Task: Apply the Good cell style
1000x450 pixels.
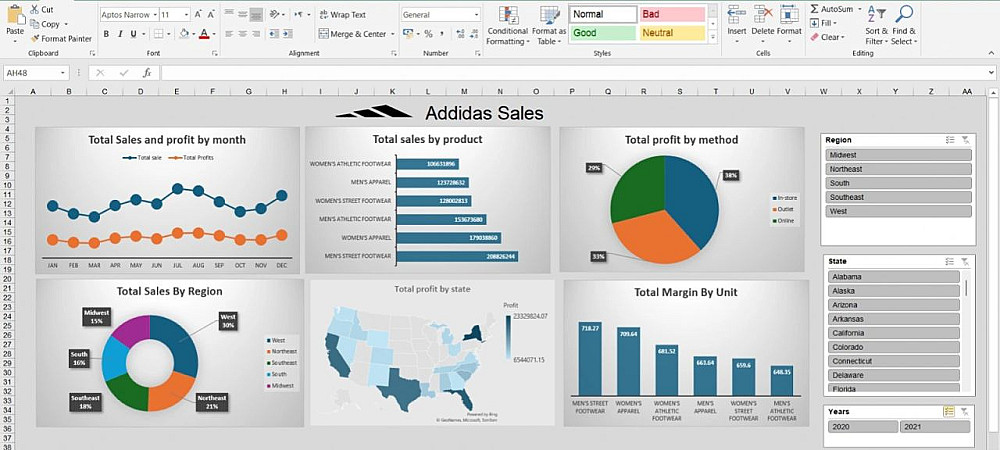Action: tap(603, 33)
